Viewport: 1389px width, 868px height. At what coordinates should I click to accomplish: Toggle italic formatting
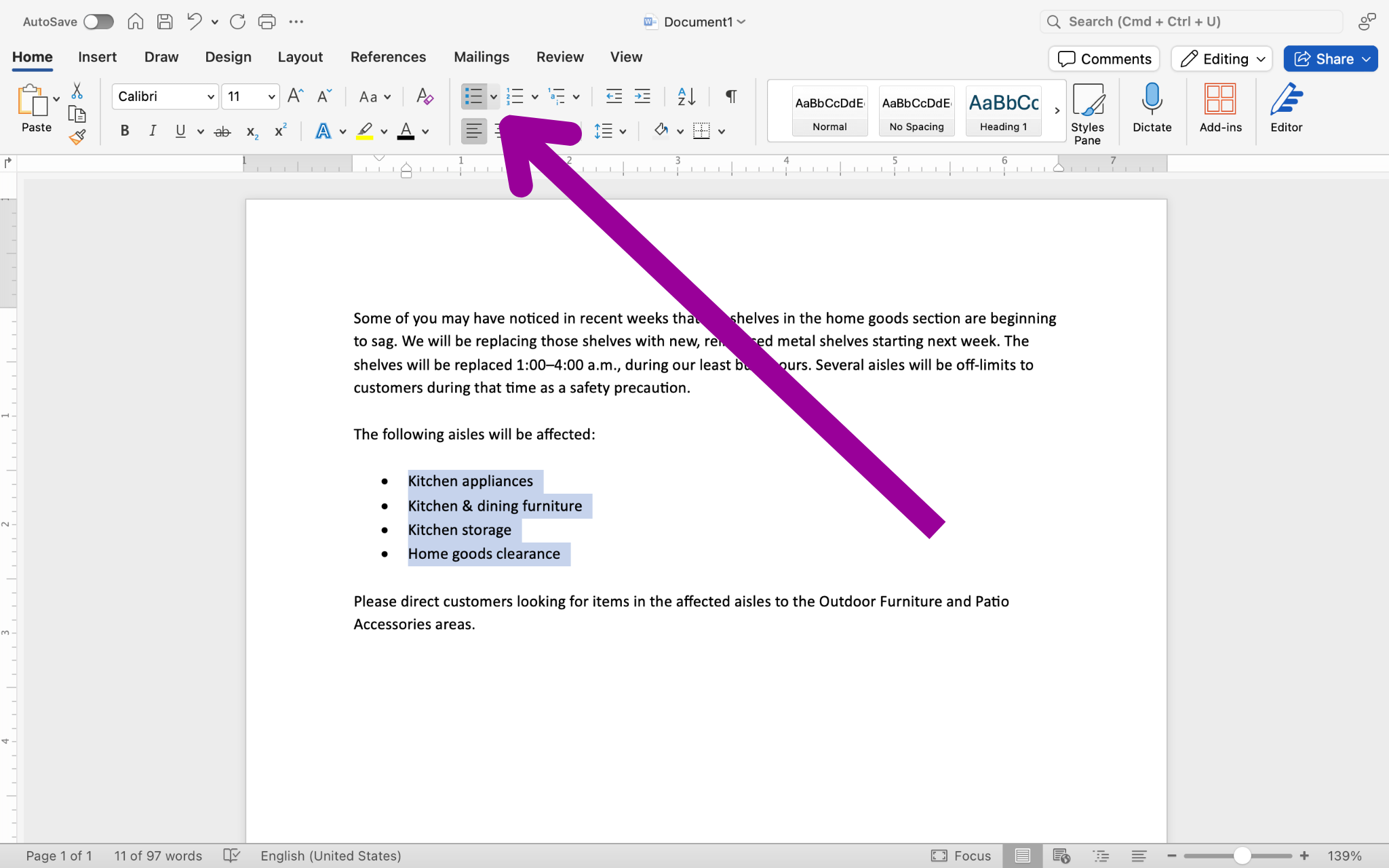[x=153, y=131]
